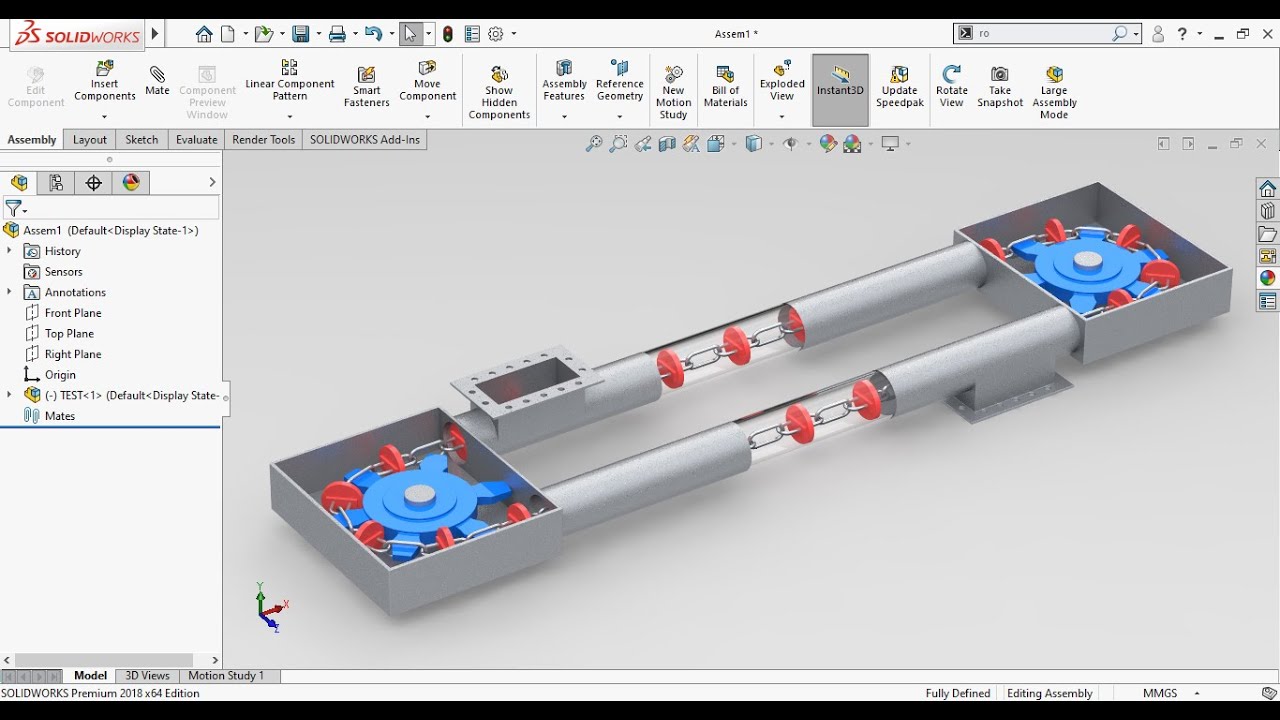Screen dimensions: 1280x720
Task: Open the DisplayManager tab
Action: (x=131, y=182)
